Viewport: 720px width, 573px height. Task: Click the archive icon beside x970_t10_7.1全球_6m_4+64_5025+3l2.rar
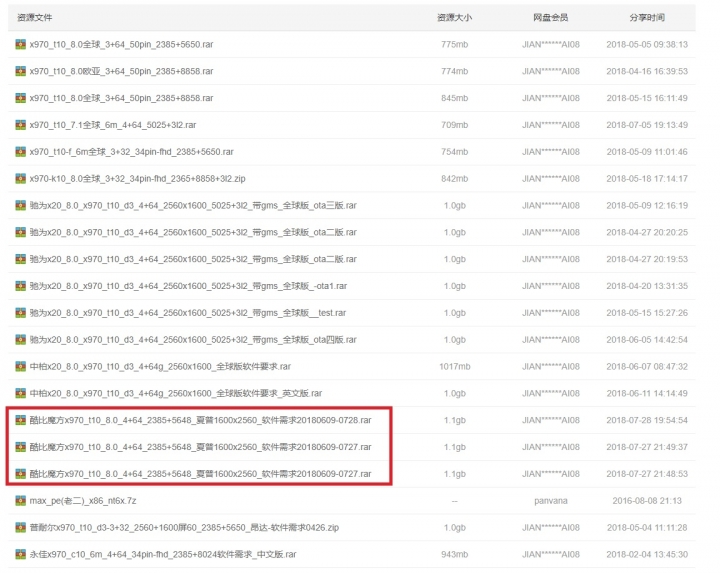pyautogui.click(x=20, y=125)
